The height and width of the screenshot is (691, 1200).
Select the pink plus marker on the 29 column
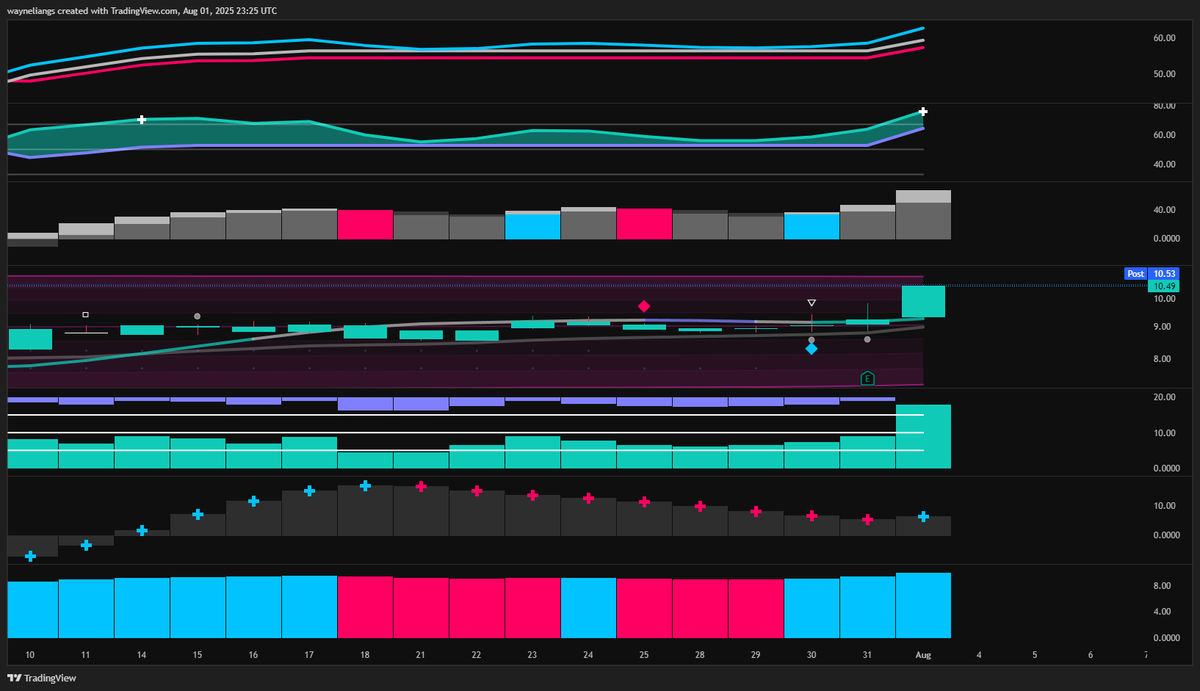click(756, 511)
